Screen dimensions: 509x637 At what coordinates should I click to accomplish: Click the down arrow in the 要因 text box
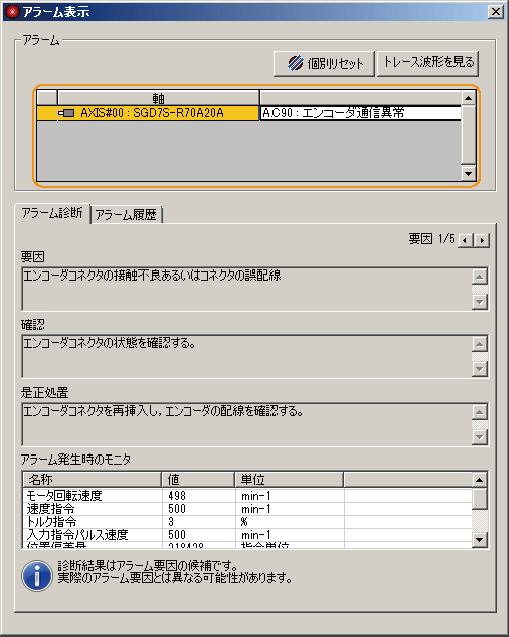click(480, 302)
